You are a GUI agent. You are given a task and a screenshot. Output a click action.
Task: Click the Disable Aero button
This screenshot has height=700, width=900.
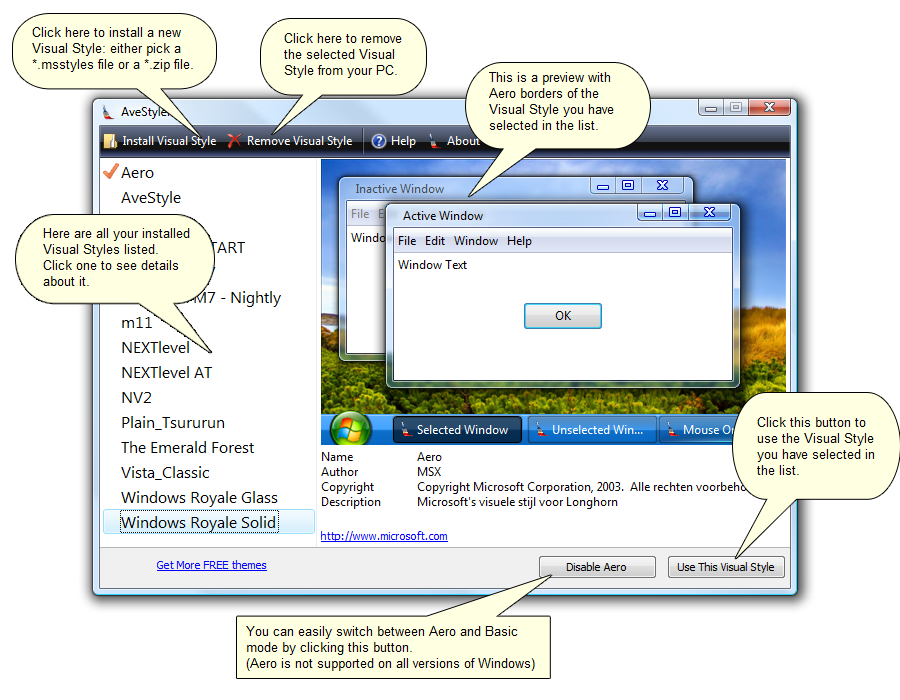pos(597,567)
